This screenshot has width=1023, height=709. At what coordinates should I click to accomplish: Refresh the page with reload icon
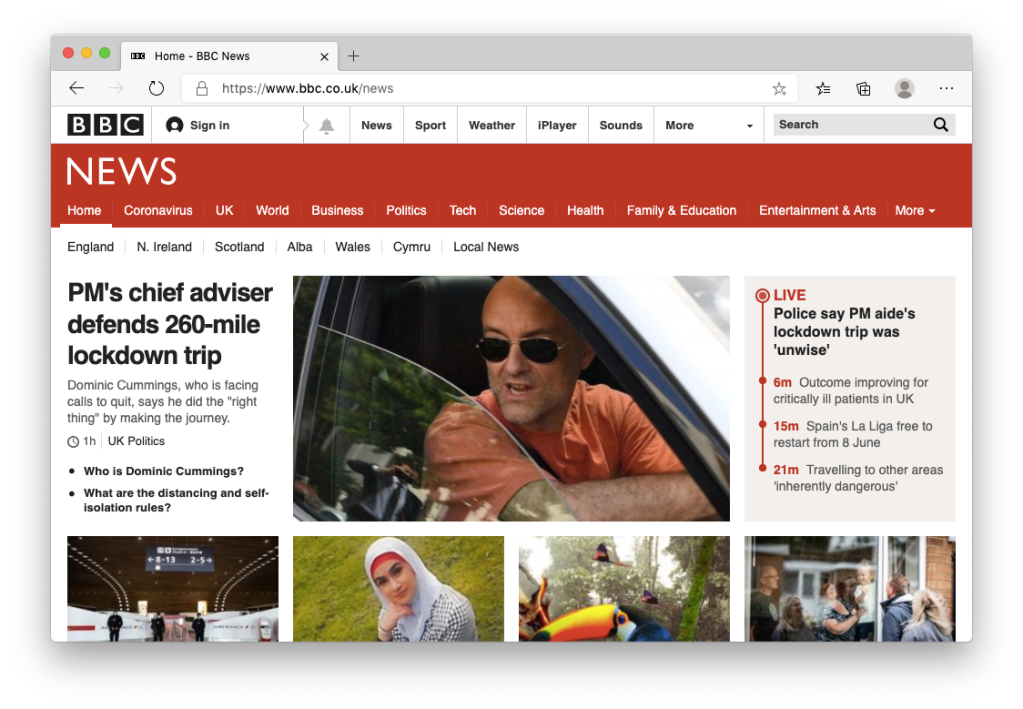[x=156, y=88]
